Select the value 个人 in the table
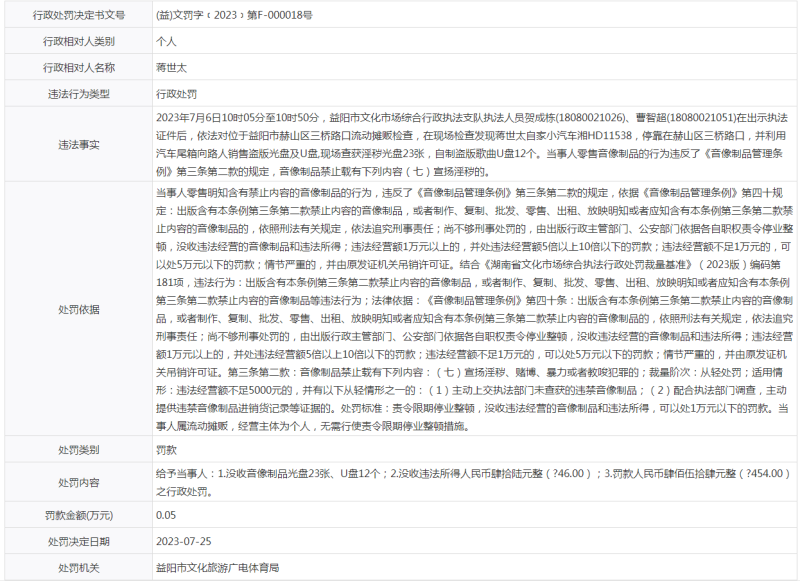Screen dimensions: 800x581 (x=167, y=42)
